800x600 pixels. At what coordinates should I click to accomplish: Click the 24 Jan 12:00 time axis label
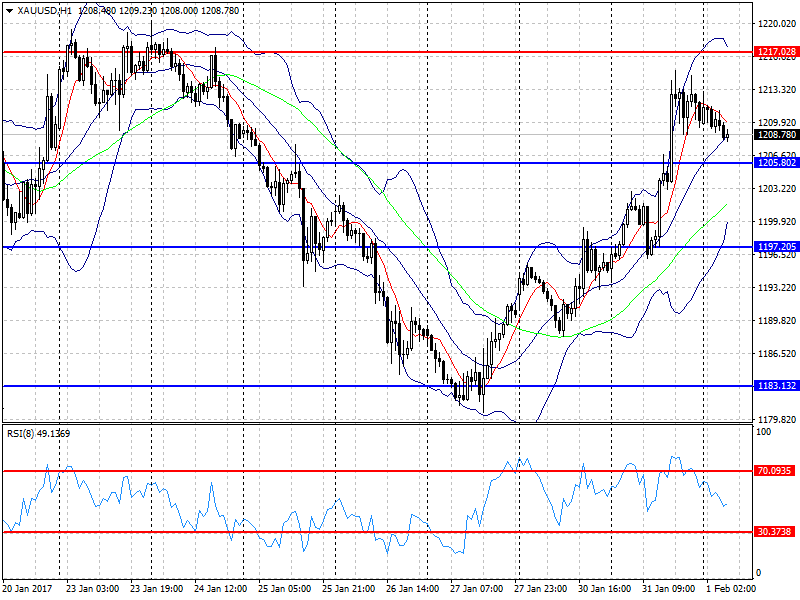tap(220, 589)
